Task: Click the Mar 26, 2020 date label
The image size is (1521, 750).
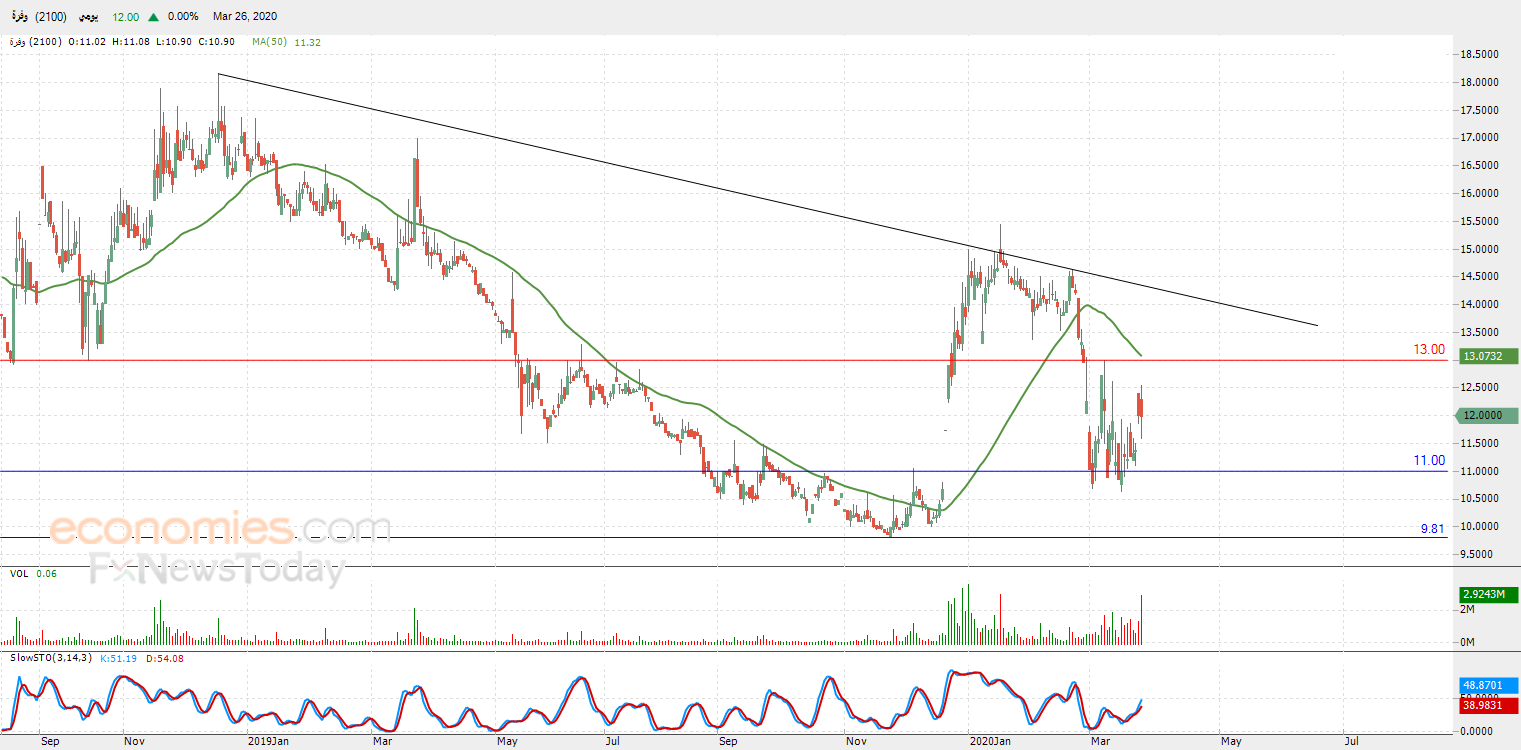Action: (245, 17)
